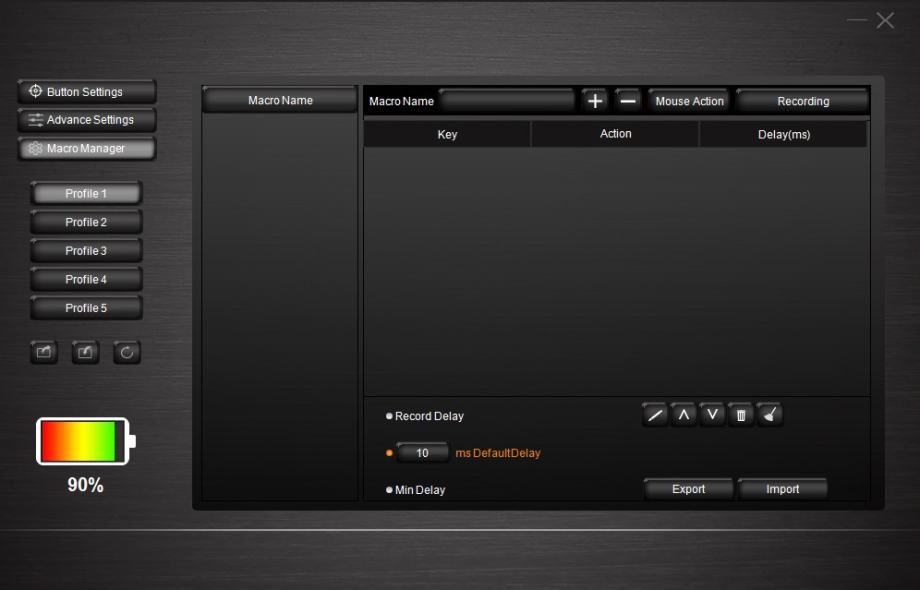Select the Min Delay option

[415, 490]
